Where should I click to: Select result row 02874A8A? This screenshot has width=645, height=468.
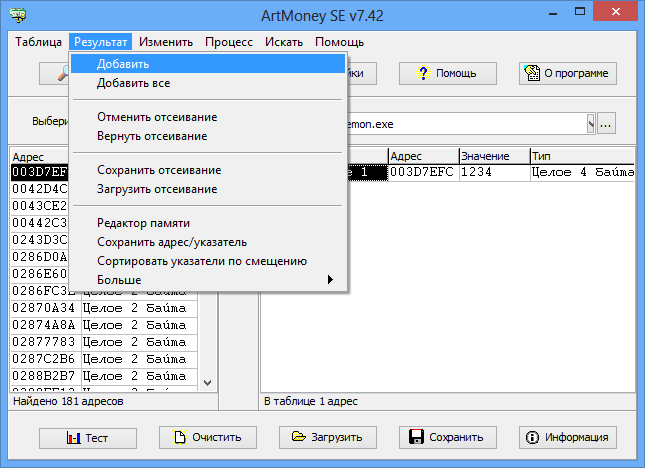click(104, 325)
